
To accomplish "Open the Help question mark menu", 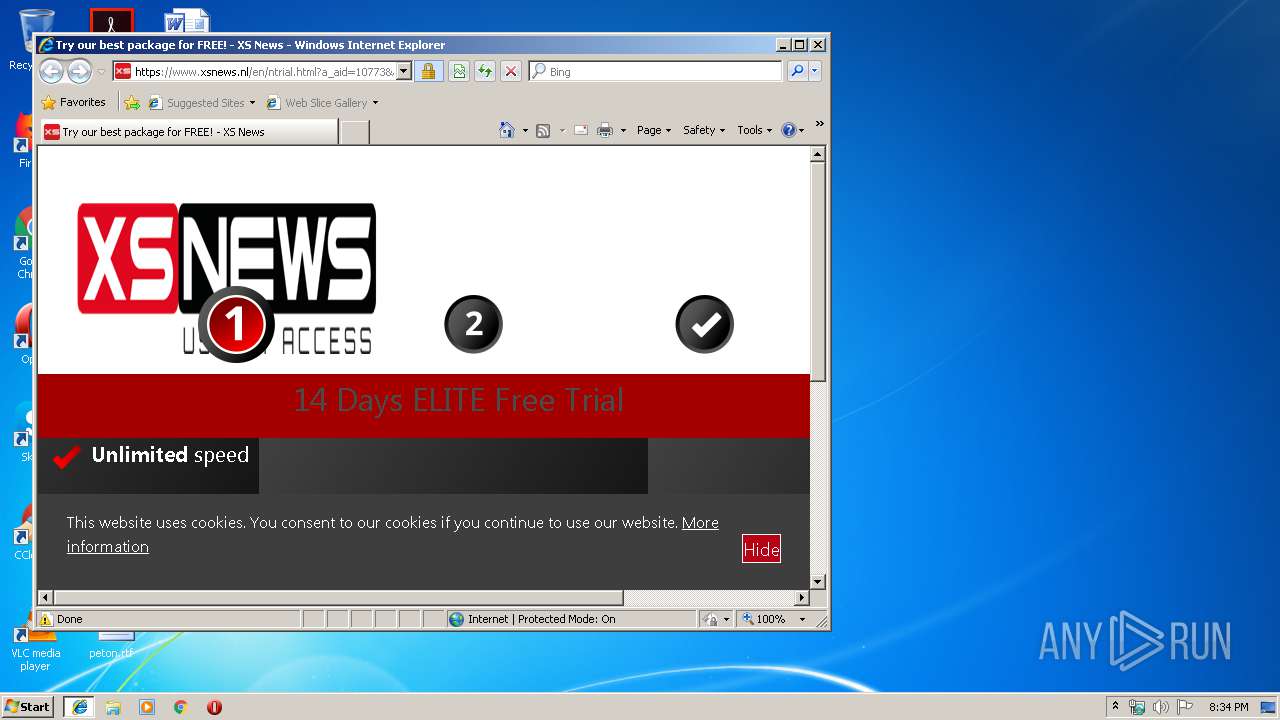I will 792,130.
